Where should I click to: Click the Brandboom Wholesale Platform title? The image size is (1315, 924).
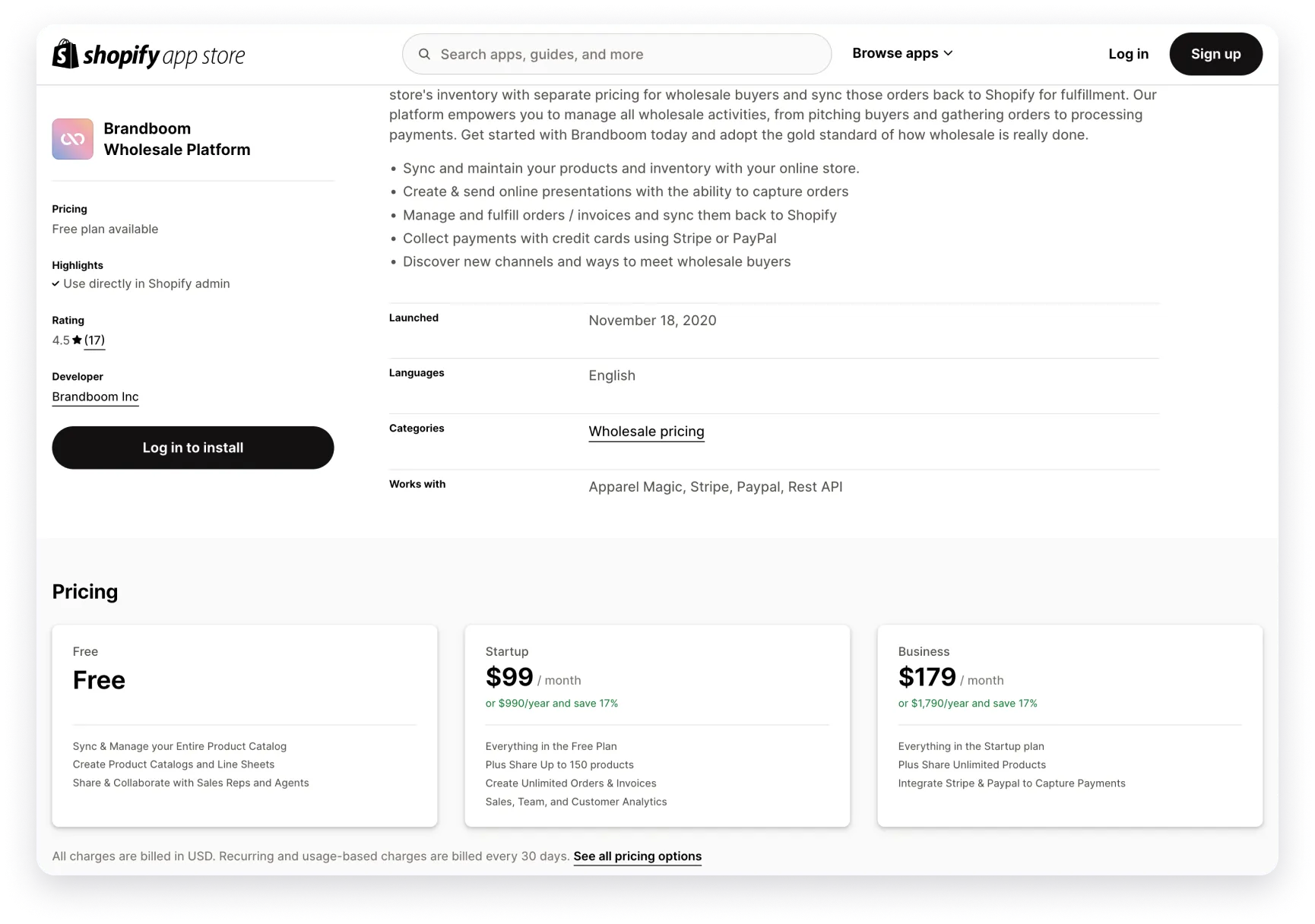tap(177, 139)
